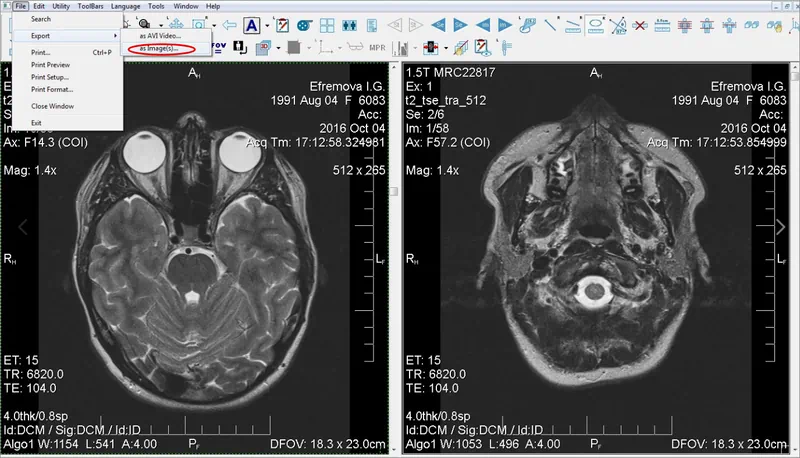Expand the fusion tool dropdown arrow
Screen dimensions: 800x458
446,48
